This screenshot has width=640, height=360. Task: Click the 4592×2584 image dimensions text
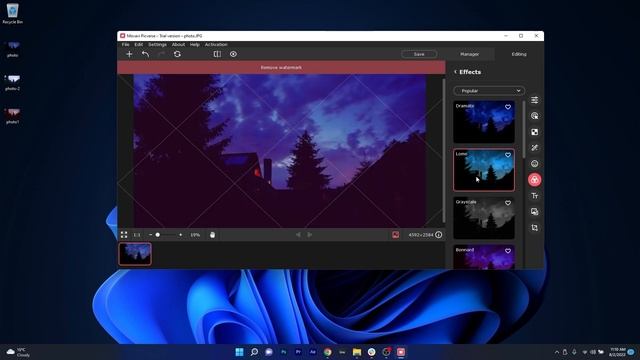click(x=420, y=235)
